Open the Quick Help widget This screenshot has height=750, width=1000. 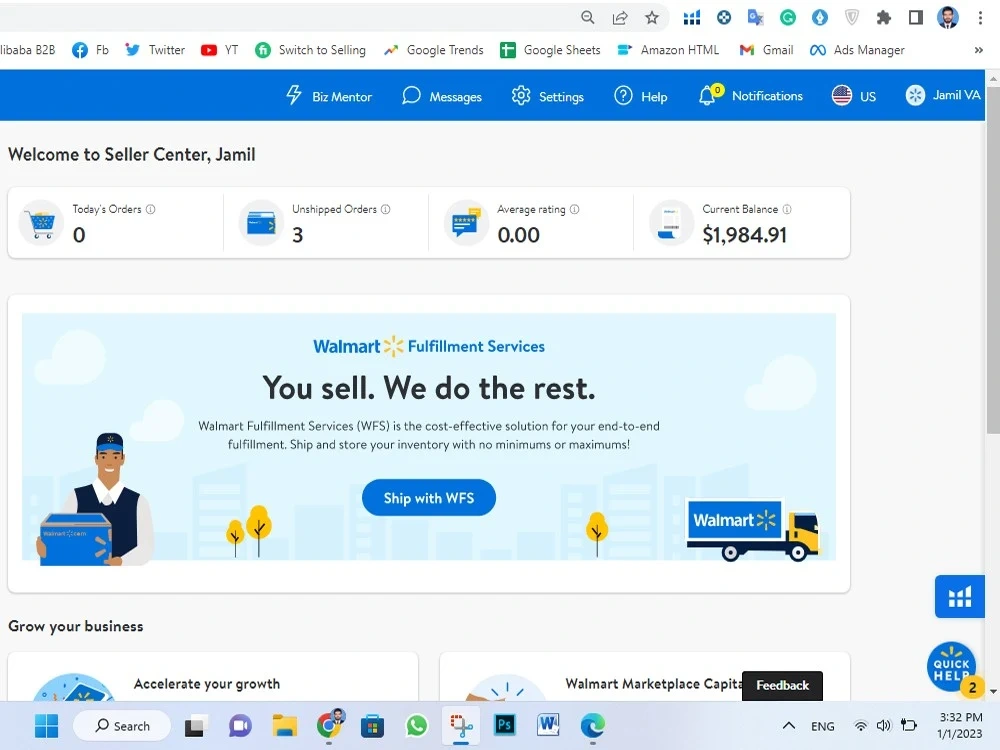tap(952, 667)
